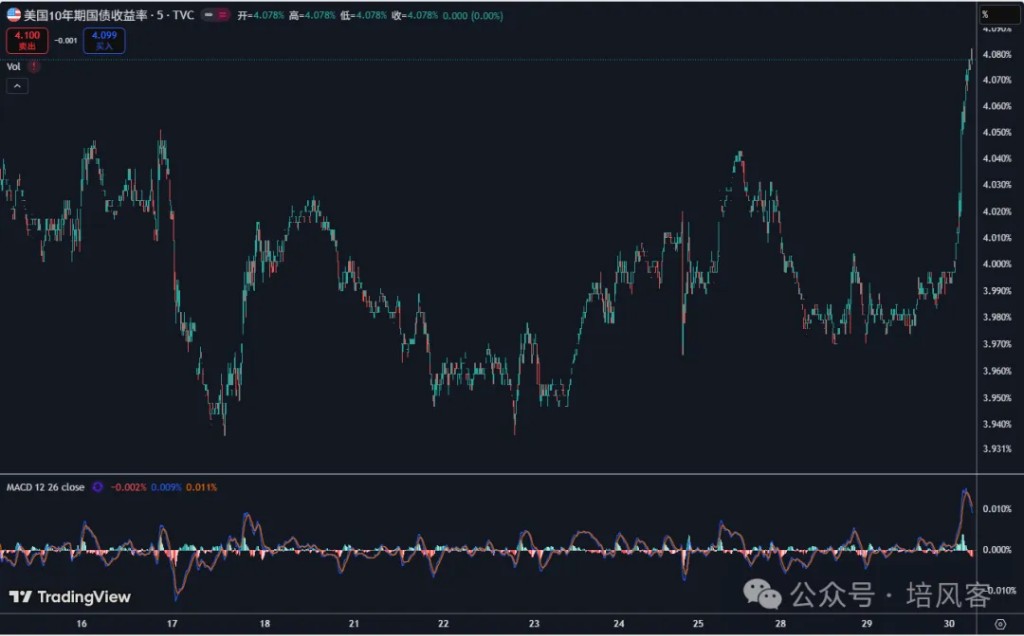Click the purple circular icon beside MACD legend
Viewport: 1024px width, 636px height.
97,487
